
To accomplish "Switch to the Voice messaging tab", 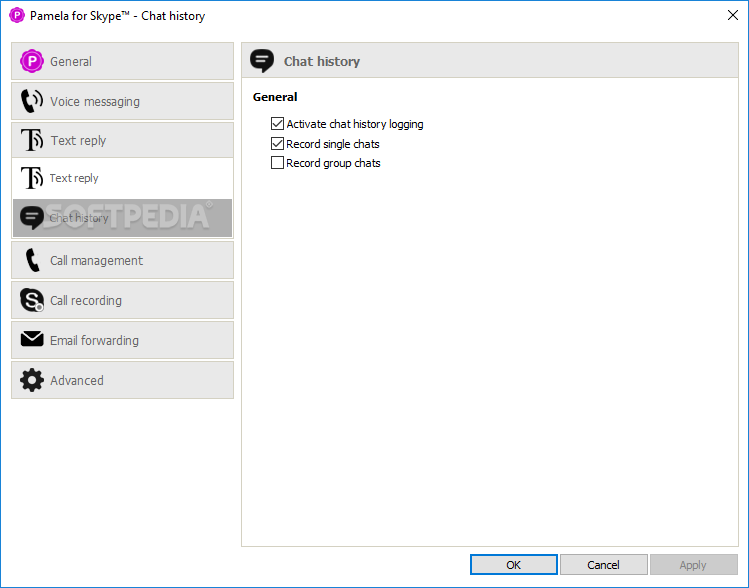I will tap(122, 101).
